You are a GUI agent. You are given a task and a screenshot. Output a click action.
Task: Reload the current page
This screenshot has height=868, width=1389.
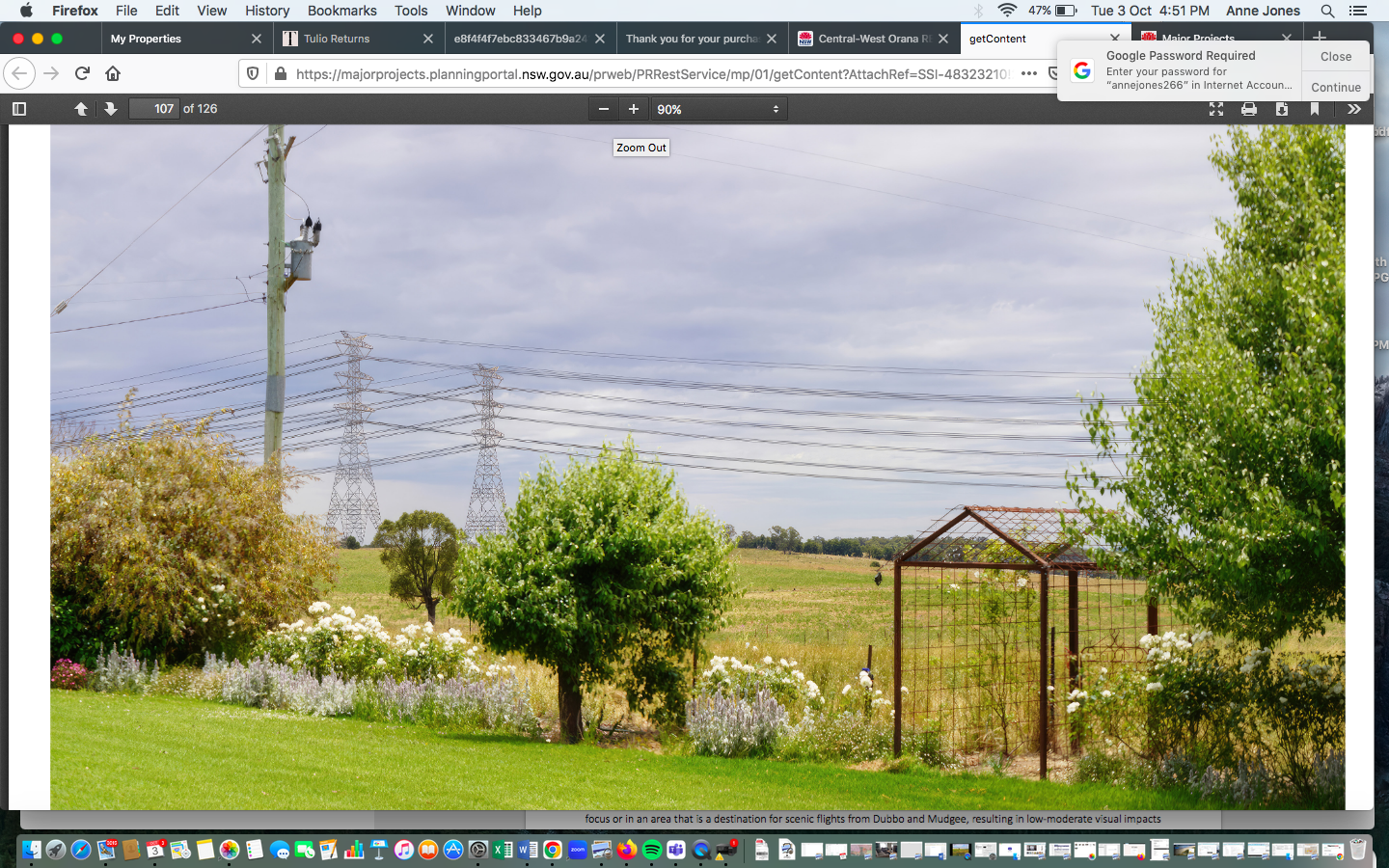pos(82,73)
